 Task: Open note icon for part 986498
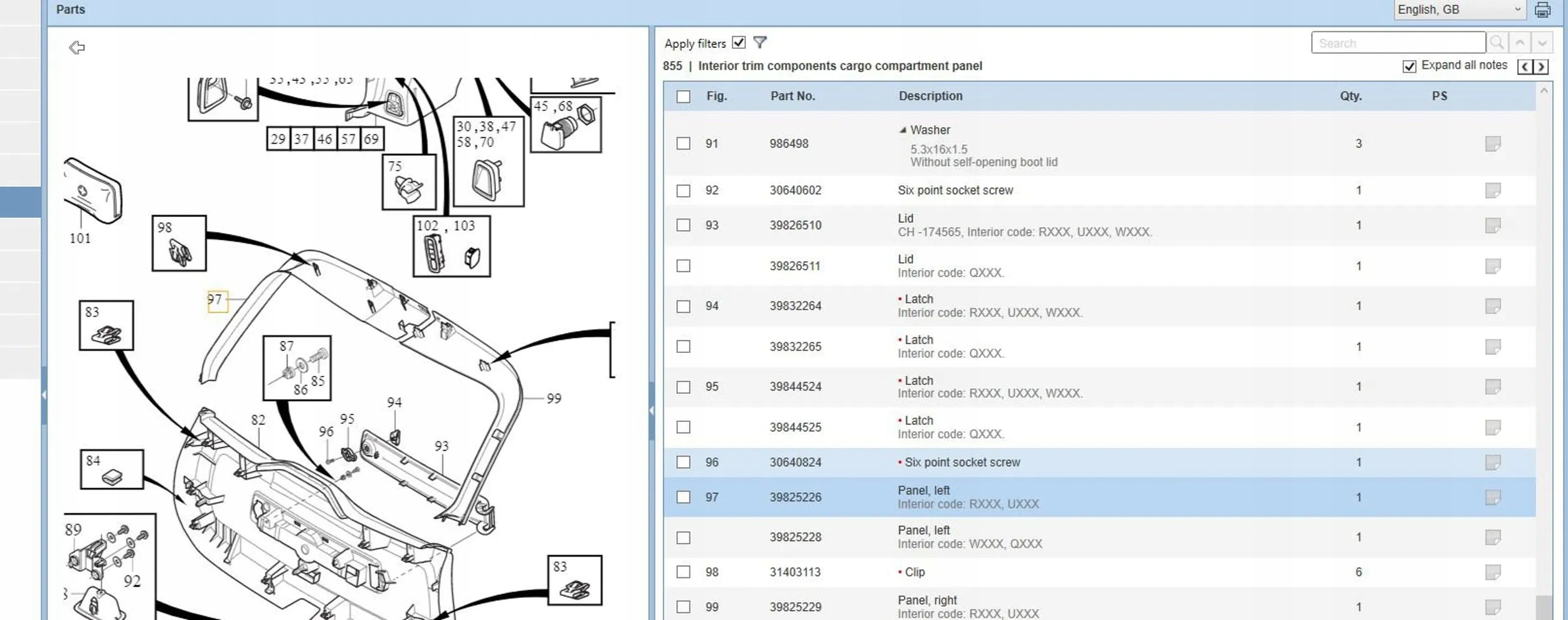click(1493, 144)
